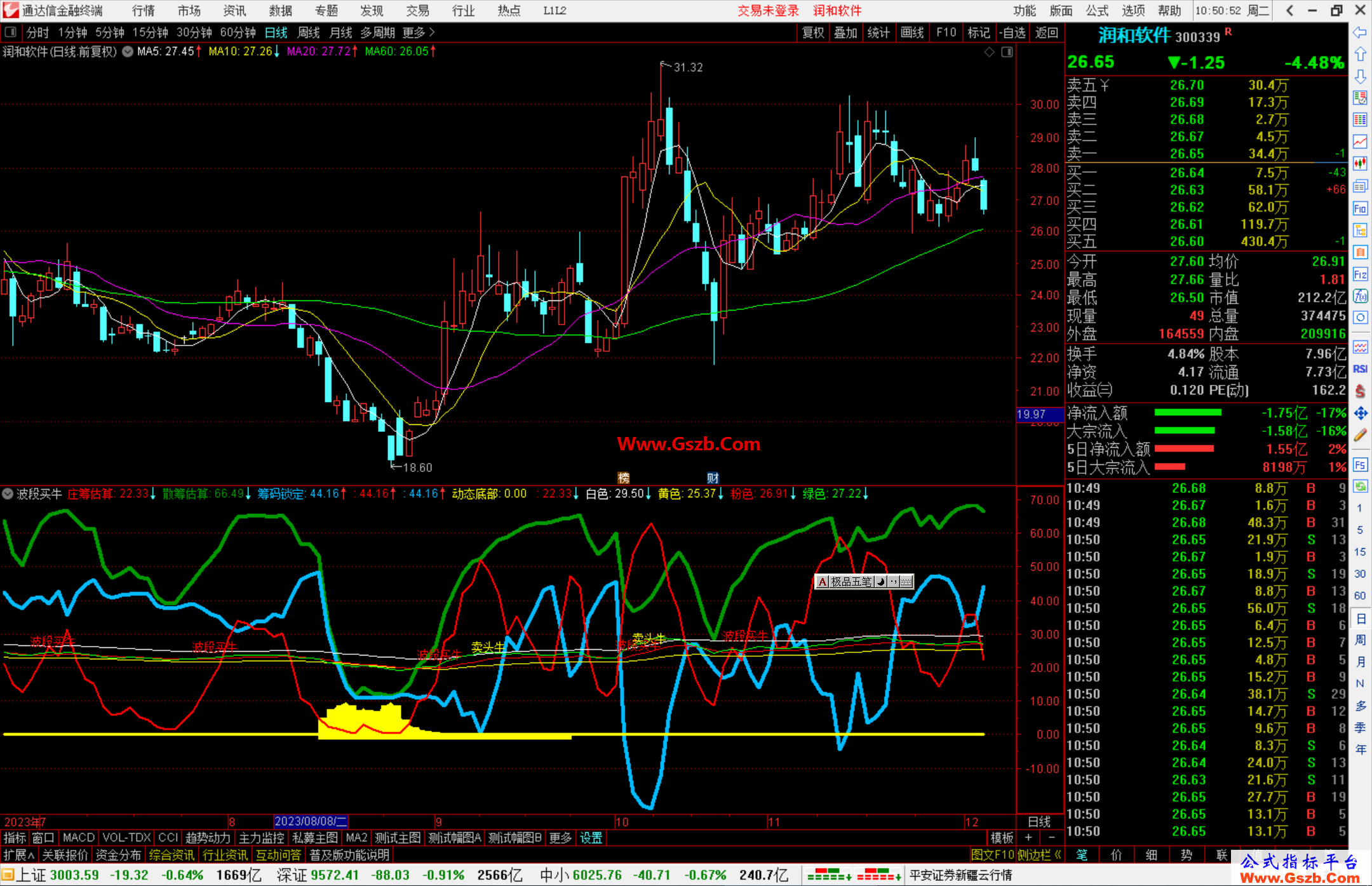1372x886 pixels.
Task: Click the FS icon in right sidebar
Action: [1360, 464]
